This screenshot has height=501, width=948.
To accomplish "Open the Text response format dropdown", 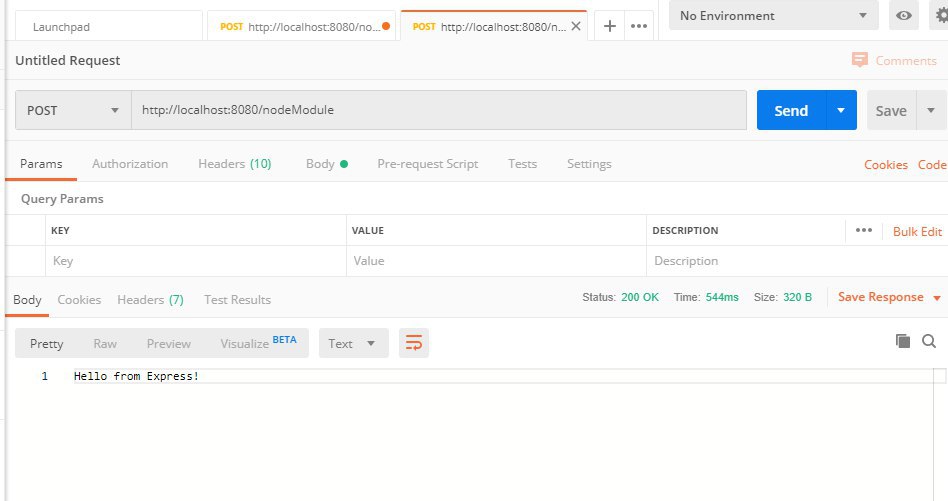I will pyautogui.click(x=353, y=343).
